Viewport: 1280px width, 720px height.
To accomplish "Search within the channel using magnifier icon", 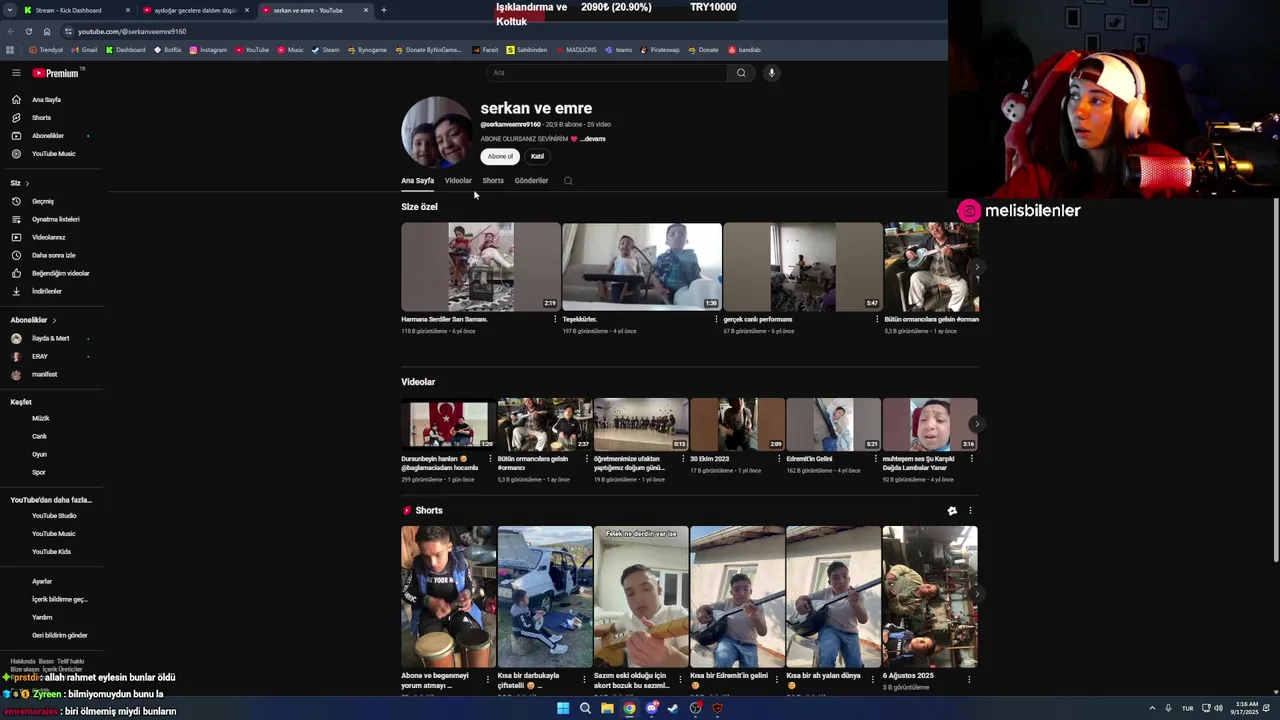I will tap(568, 181).
